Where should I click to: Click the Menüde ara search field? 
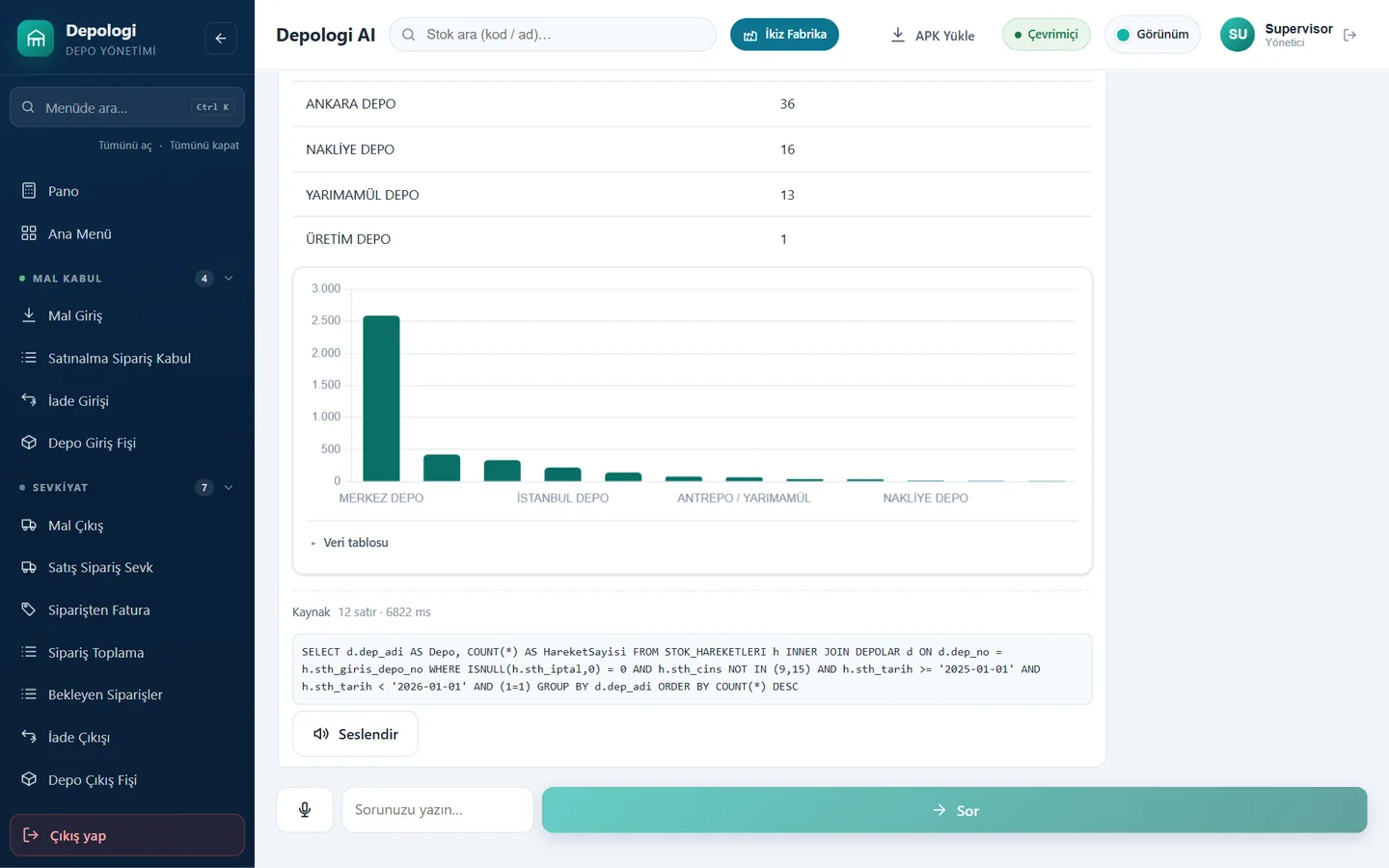coord(127,107)
